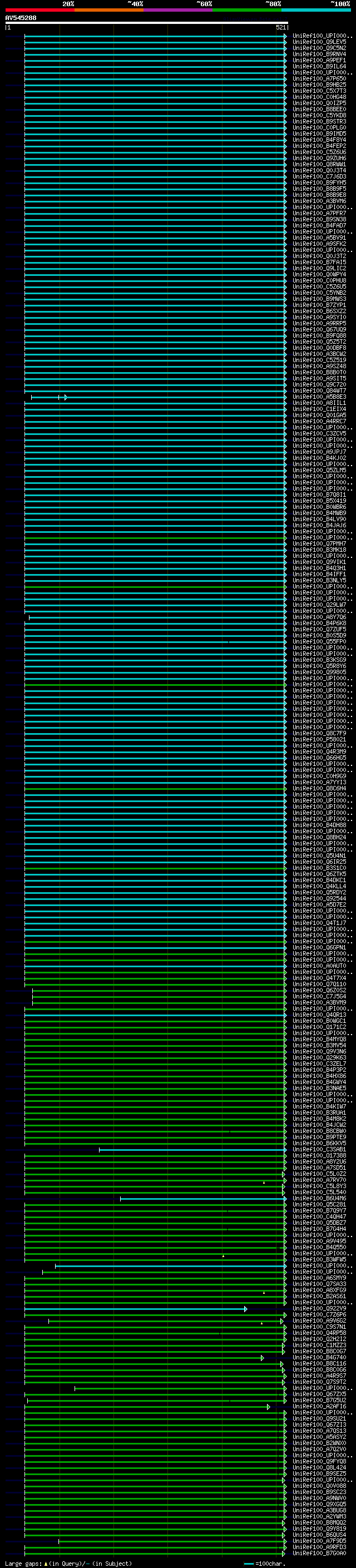Select subject label UniRef100_C1EIX4
The height and width of the screenshot is (1568, 356).
(x=319, y=409)
